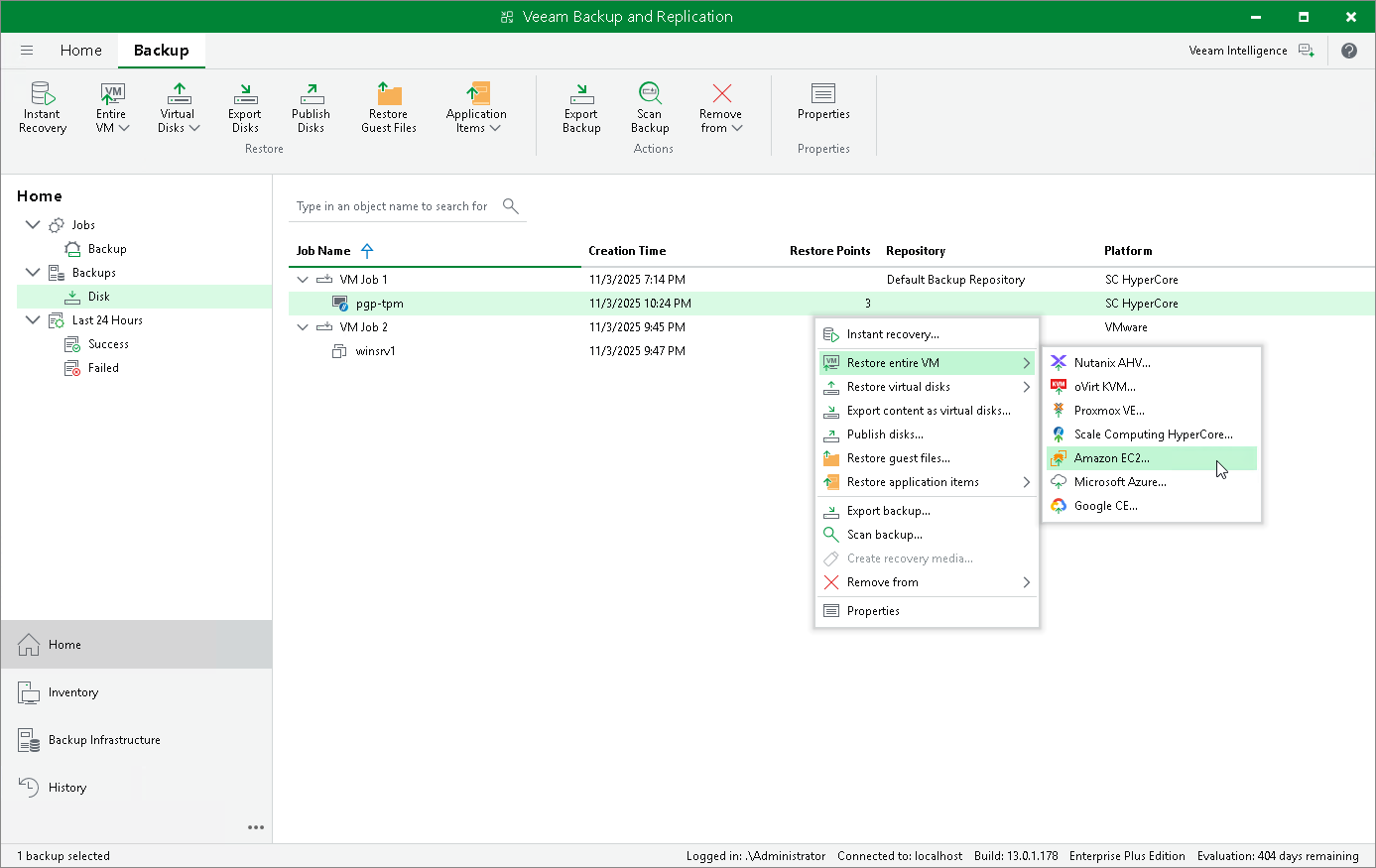
Task: Select Disk under Backups tree
Action: point(144,297)
